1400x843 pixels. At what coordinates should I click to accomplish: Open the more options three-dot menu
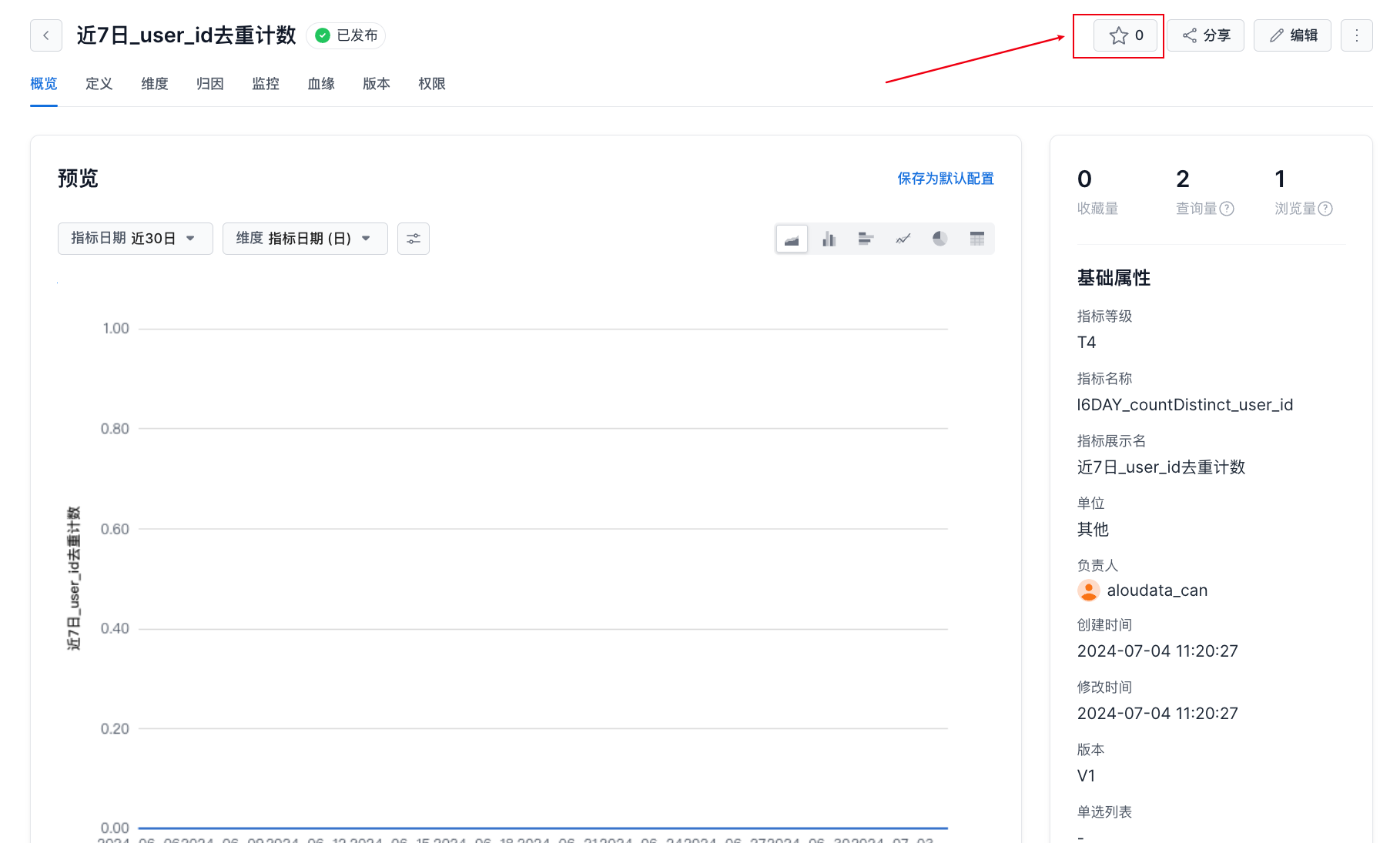point(1356,35)
